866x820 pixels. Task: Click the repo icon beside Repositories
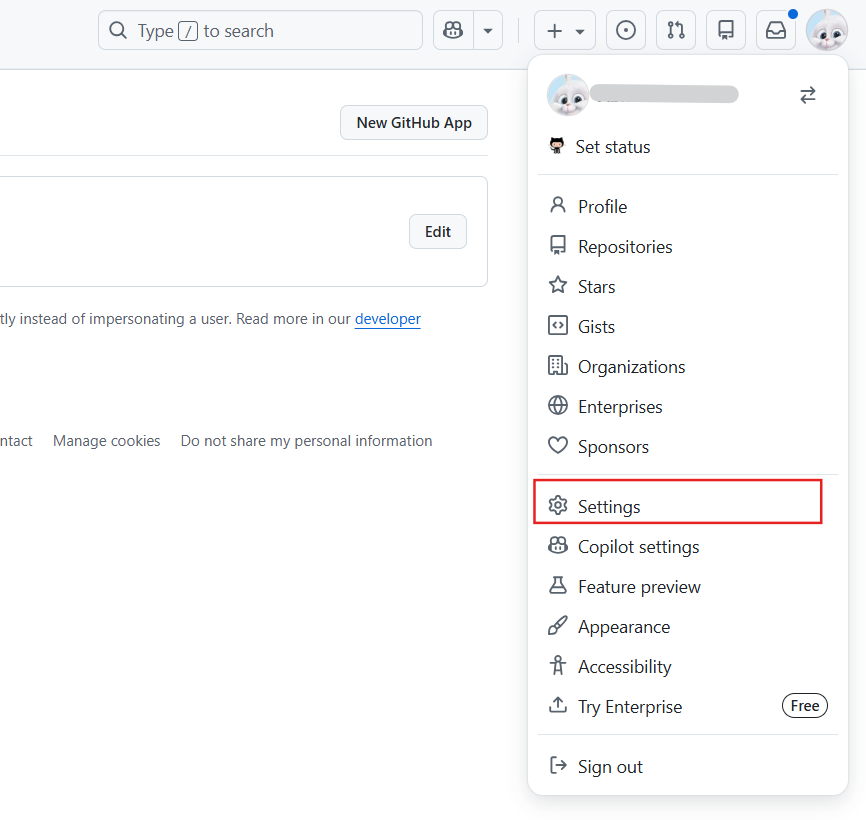pos(558,245)
